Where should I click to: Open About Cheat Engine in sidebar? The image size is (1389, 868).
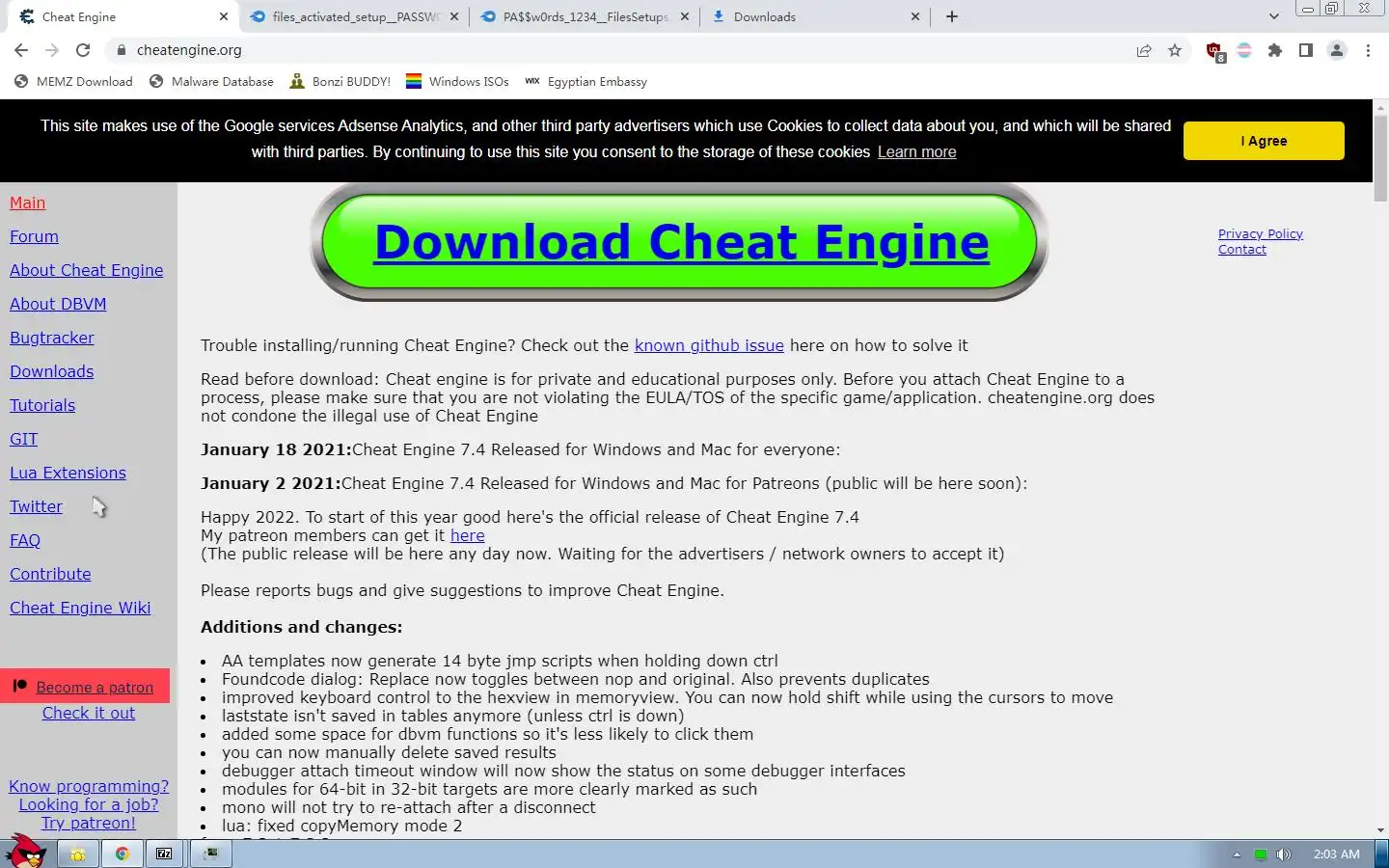click(x=86, y=270)
